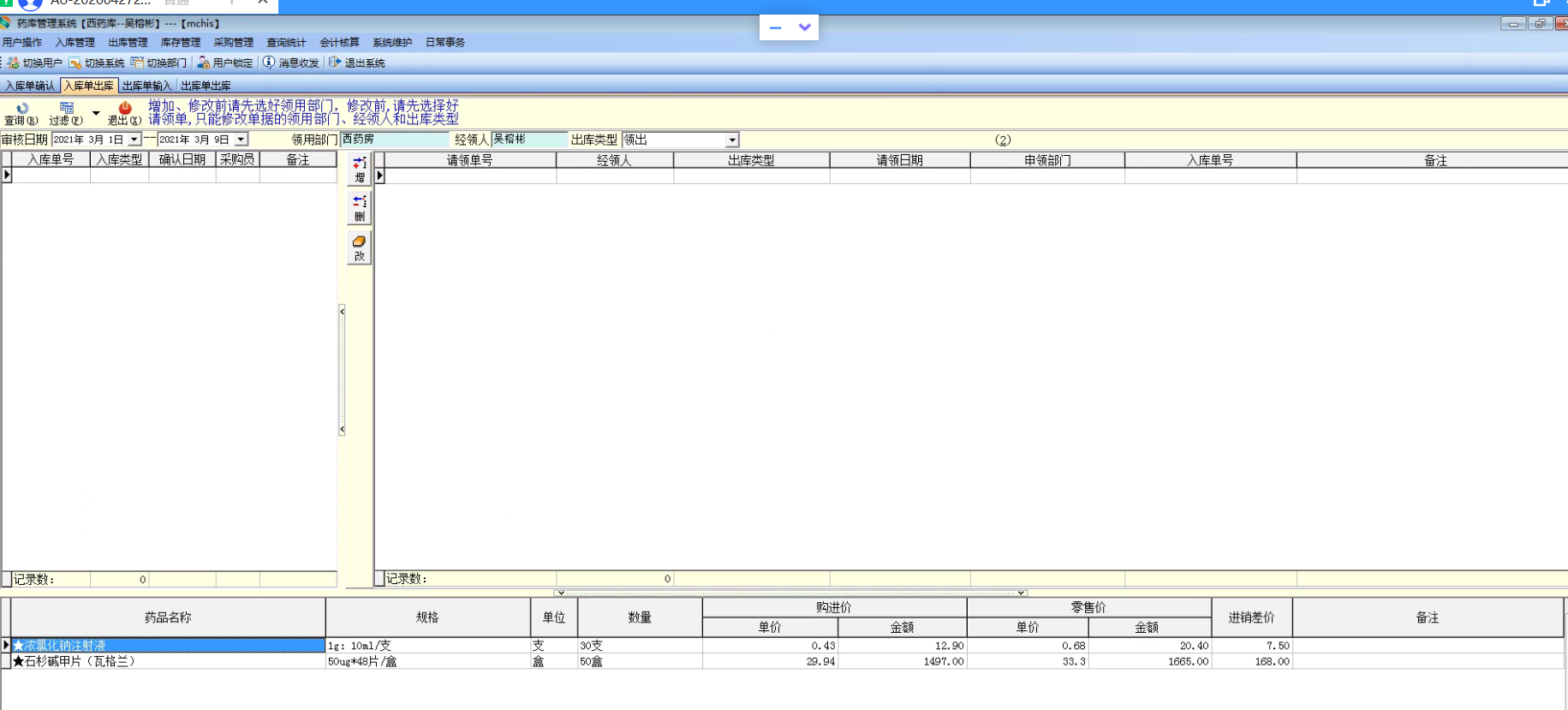
Task: Click the price difference cell 7.50
Action: point(1252,646)
